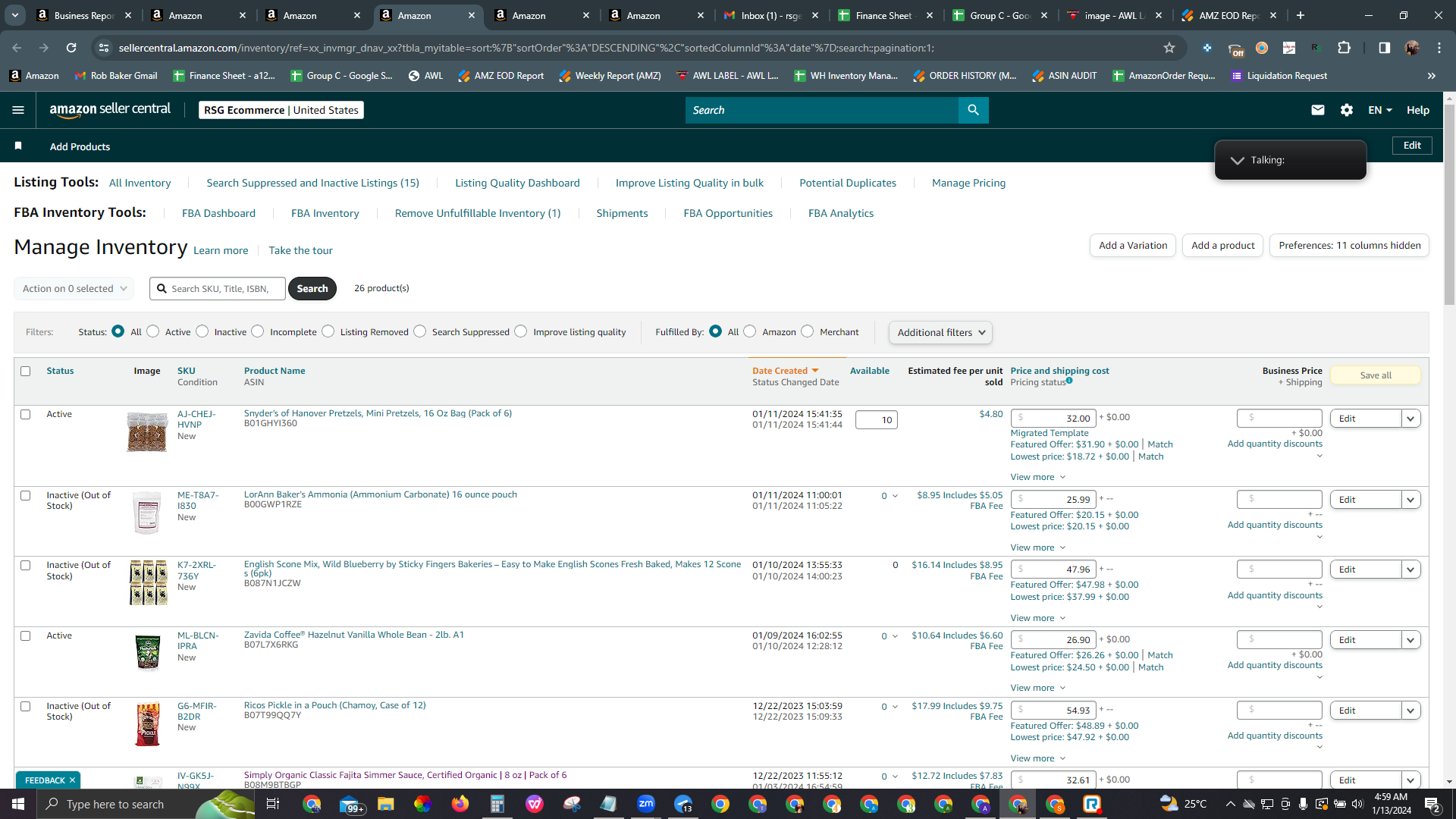Open the Windows Start menu
1456x819 pixels.
point(18,804)
